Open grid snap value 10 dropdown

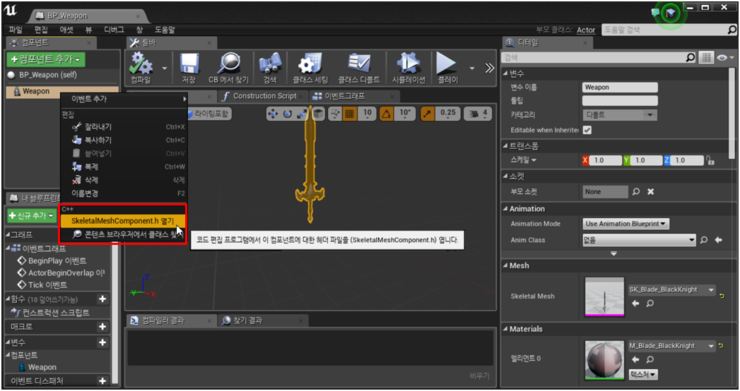[x=367, y=113]
